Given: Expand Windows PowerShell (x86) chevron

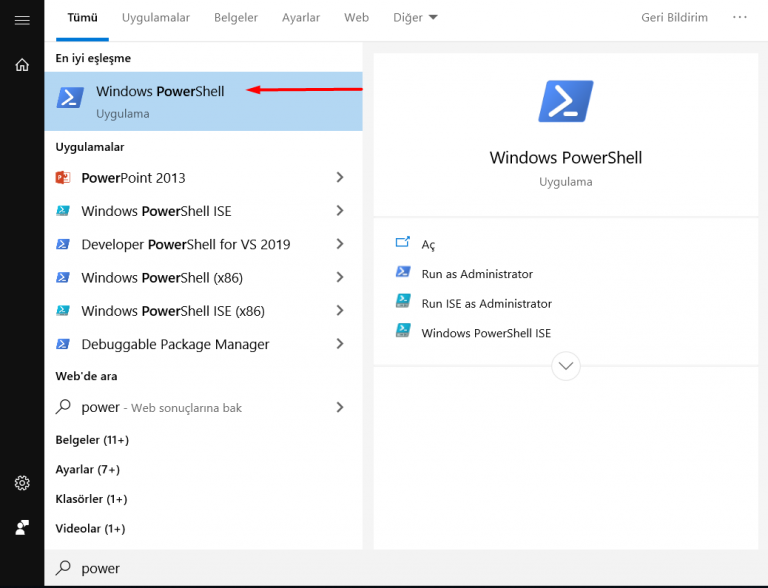Looking at the screenshot, I should tap(340, 277).
